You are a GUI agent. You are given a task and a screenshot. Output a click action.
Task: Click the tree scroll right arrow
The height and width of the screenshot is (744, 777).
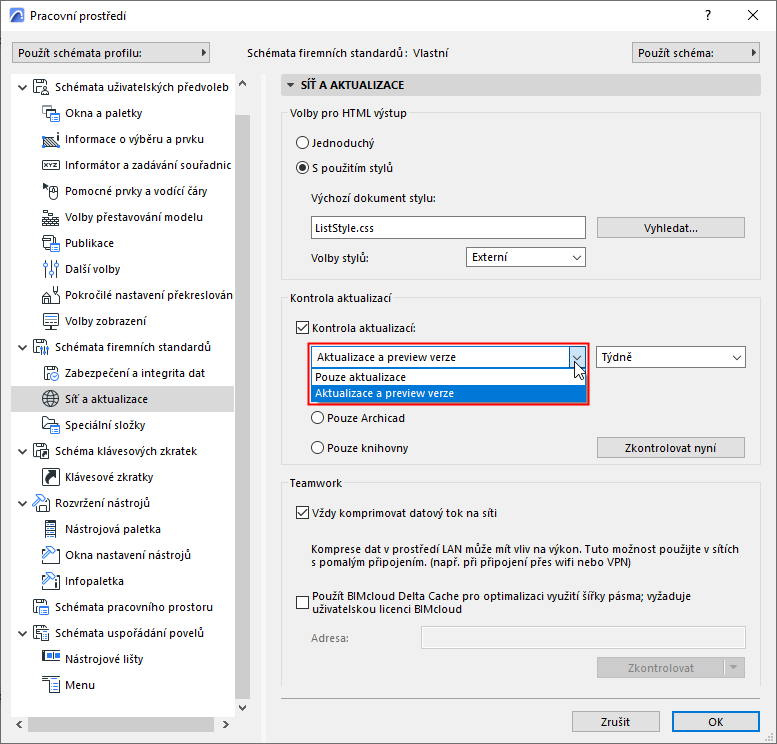pyautogui.click(x=226, y=724)
